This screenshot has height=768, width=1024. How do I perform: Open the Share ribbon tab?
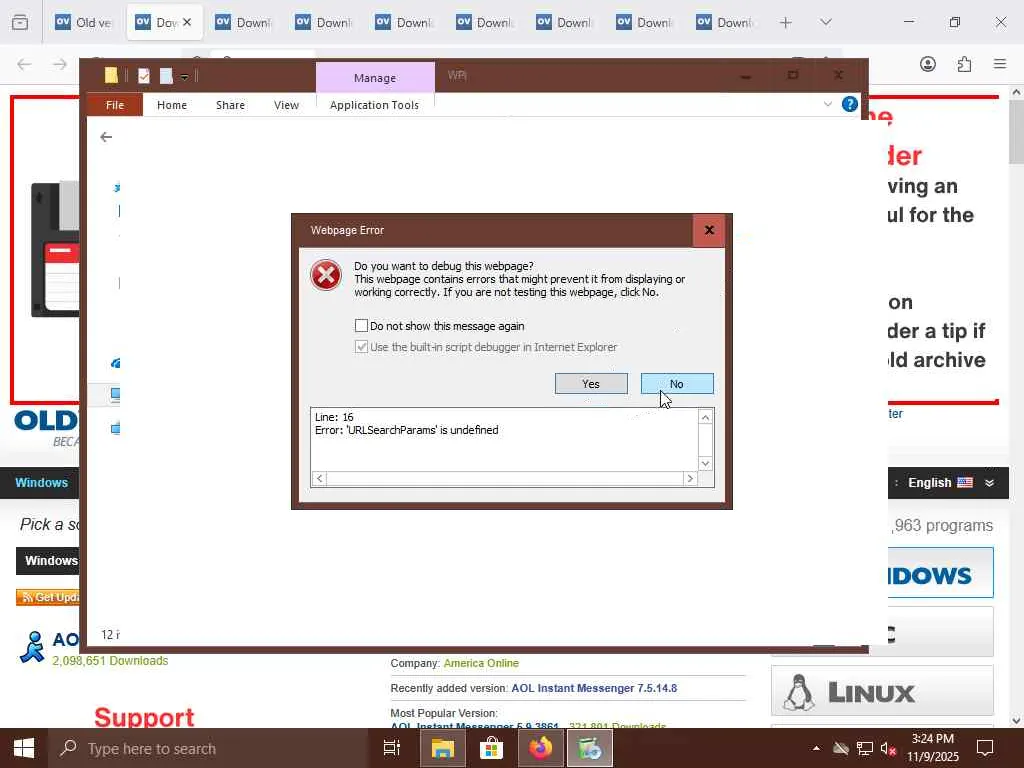(231, 105)
